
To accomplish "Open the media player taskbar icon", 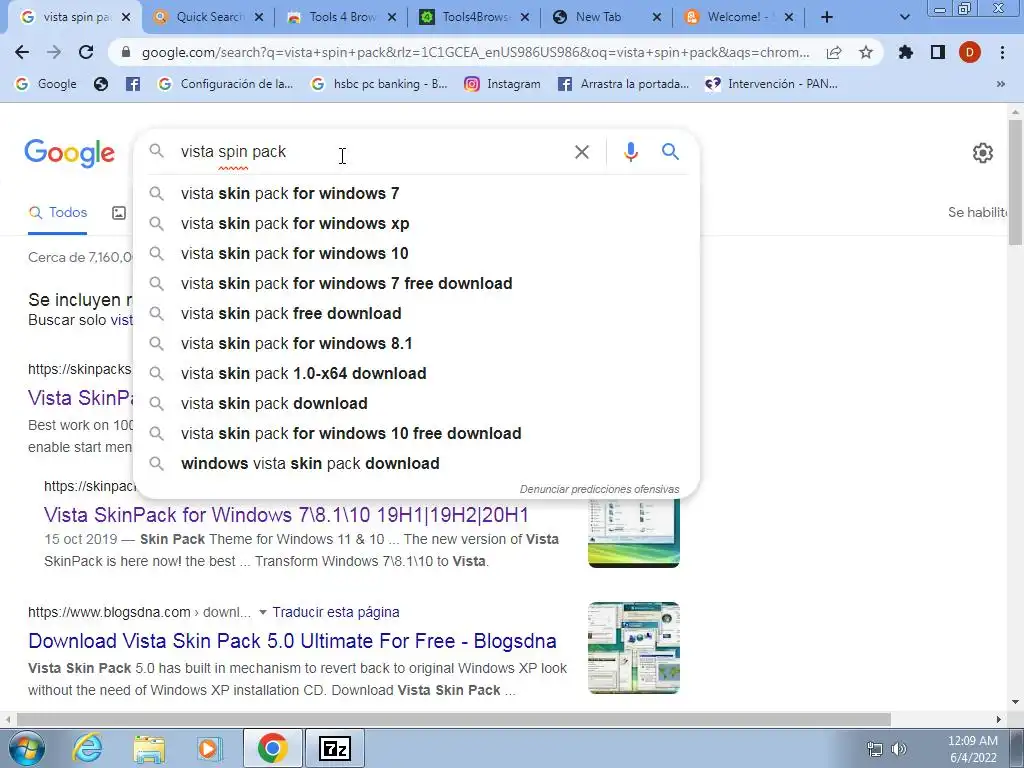I will (210, 748).
